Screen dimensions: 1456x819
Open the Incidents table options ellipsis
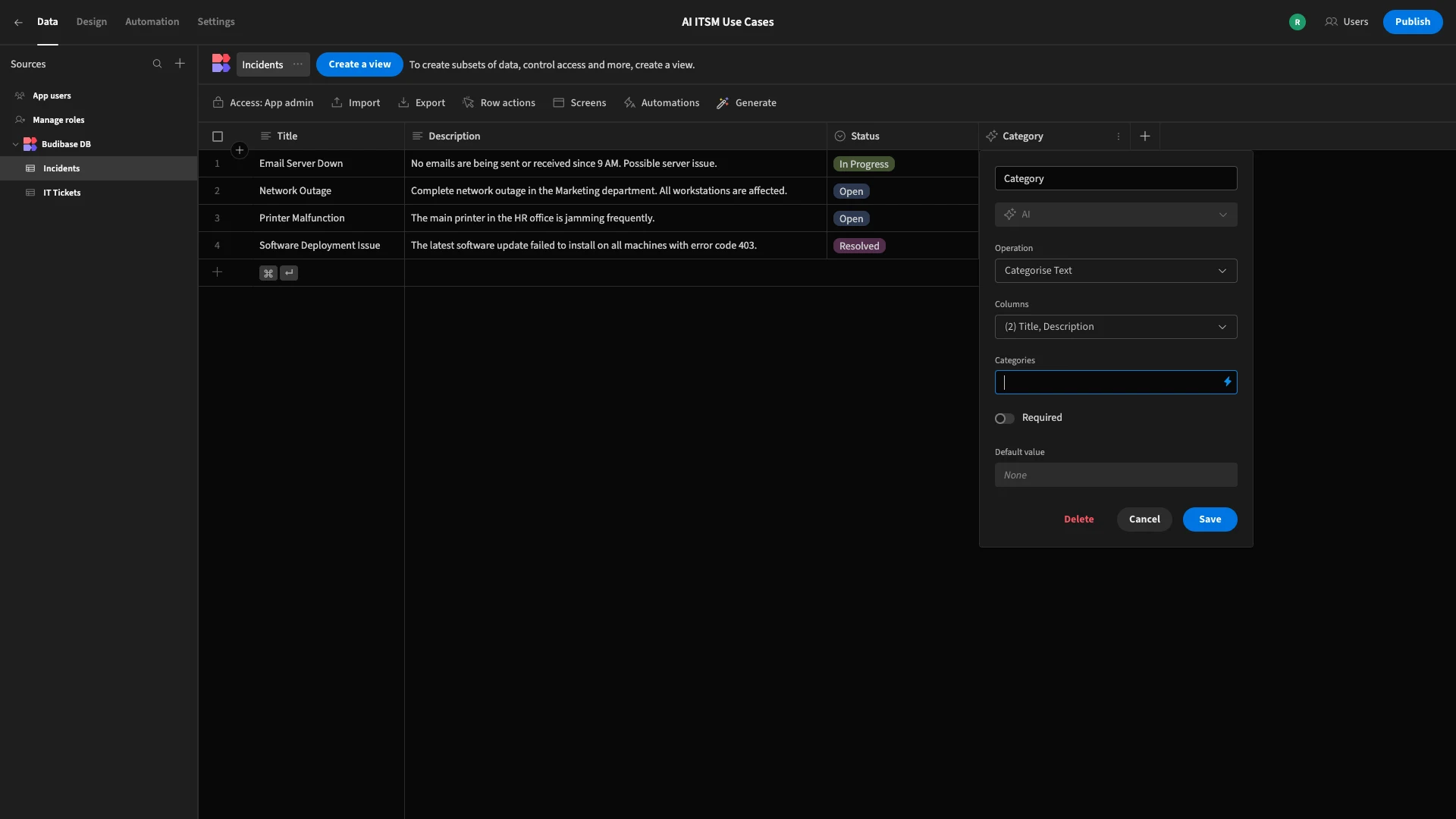pyautogui.click(x=298, y=64)
